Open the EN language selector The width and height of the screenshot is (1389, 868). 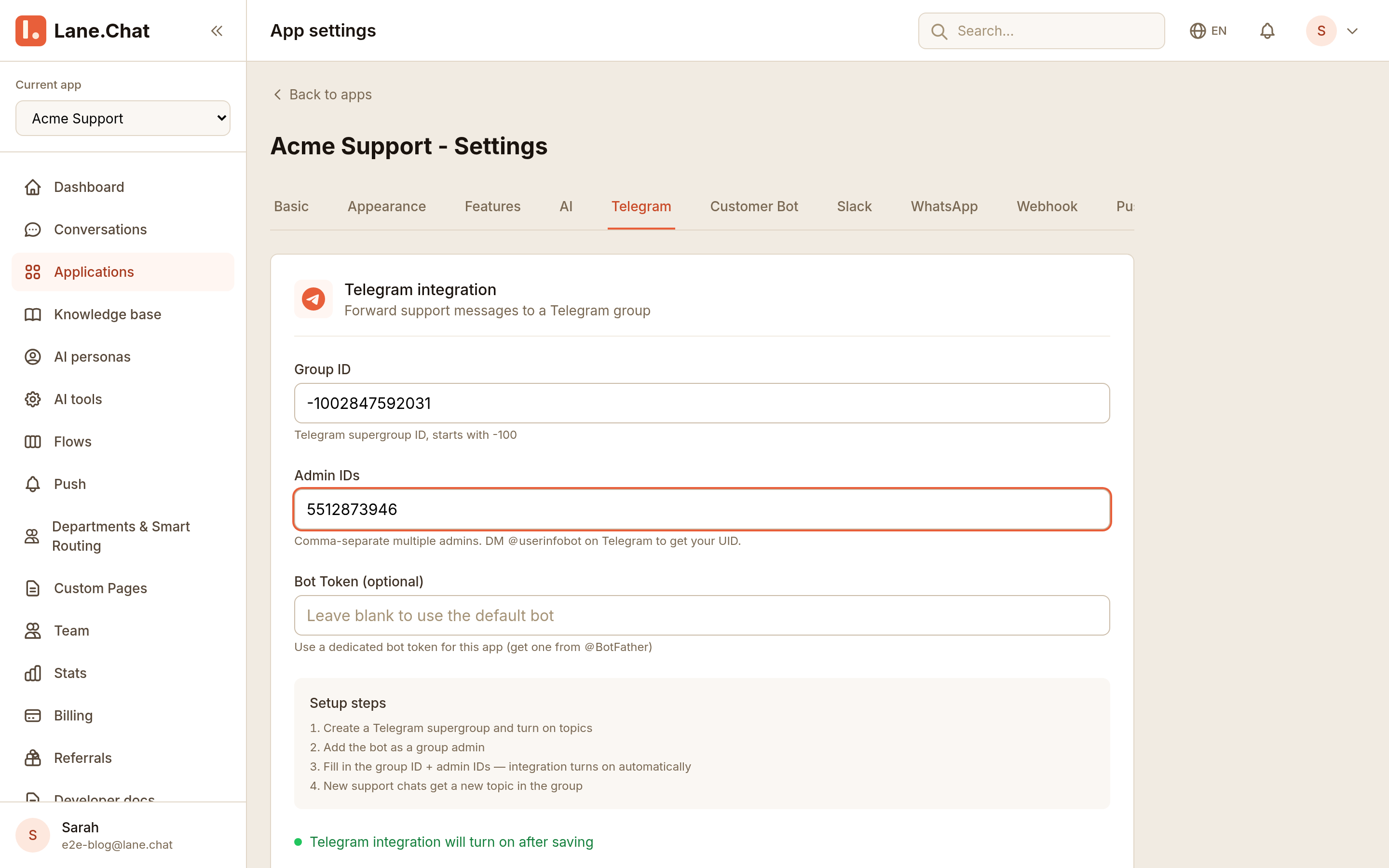tap(1208, 31)
